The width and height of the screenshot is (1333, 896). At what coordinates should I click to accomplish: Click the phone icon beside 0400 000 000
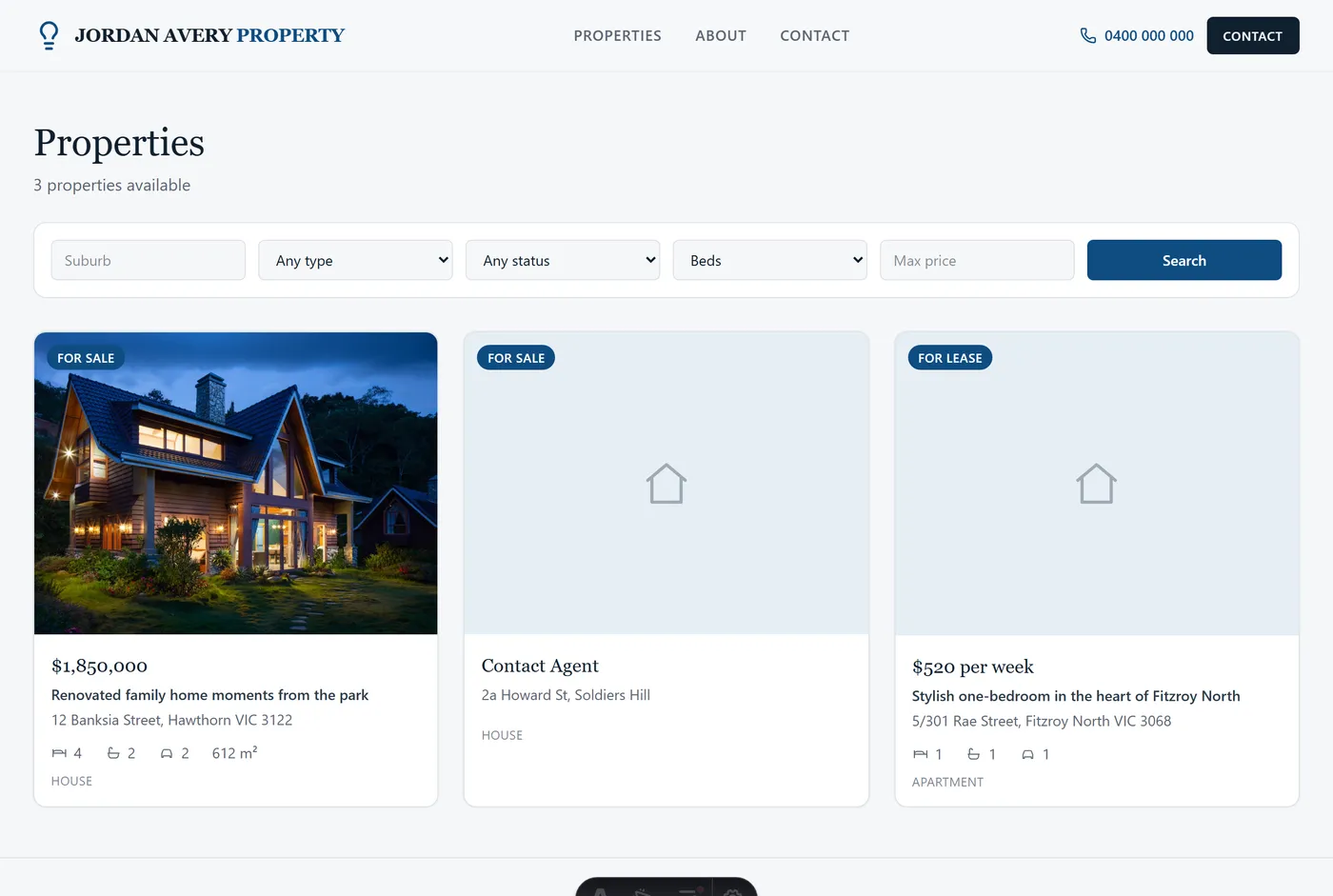(x=1088, y=35)
